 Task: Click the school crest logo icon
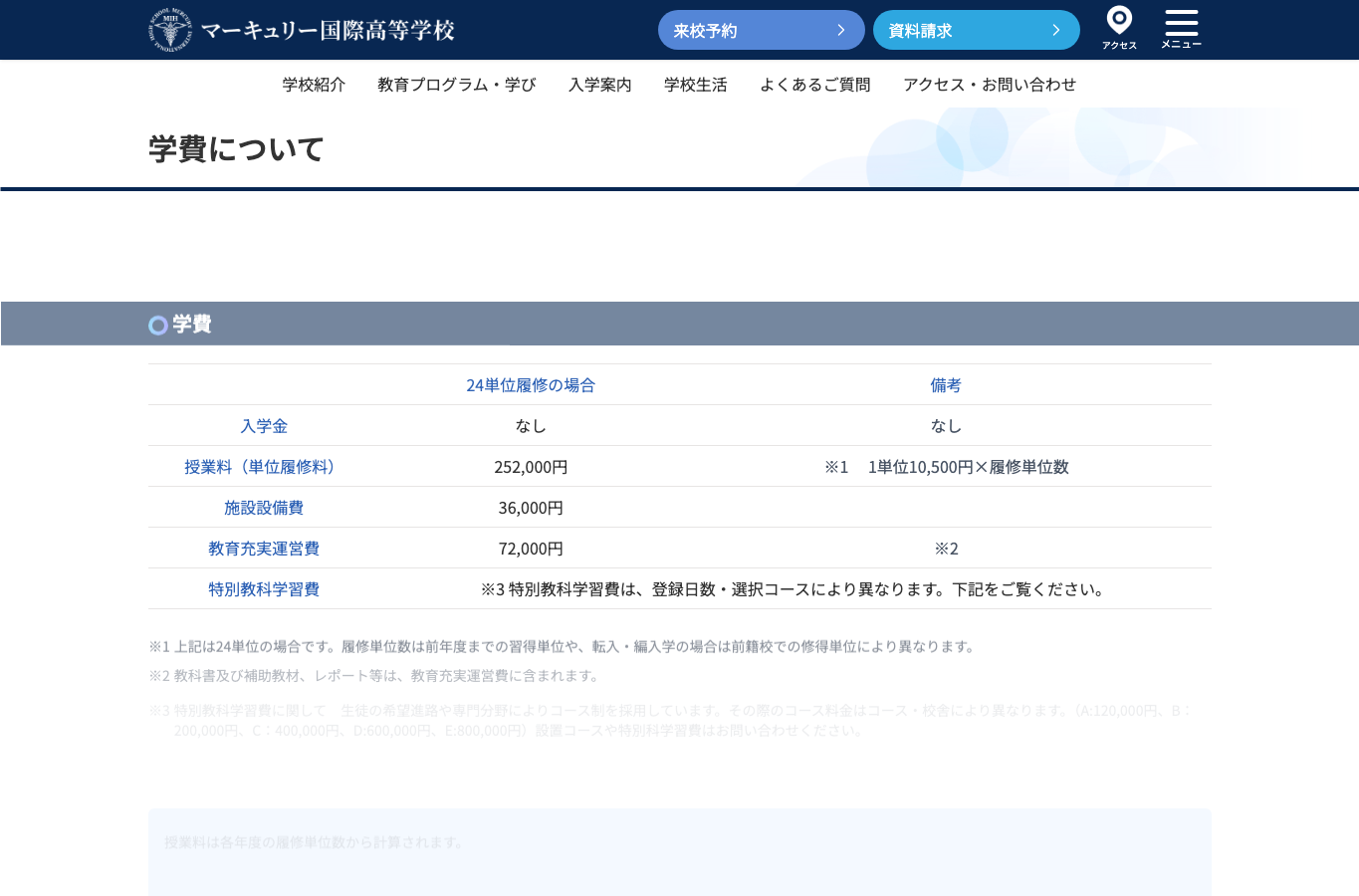coord(170,30)
